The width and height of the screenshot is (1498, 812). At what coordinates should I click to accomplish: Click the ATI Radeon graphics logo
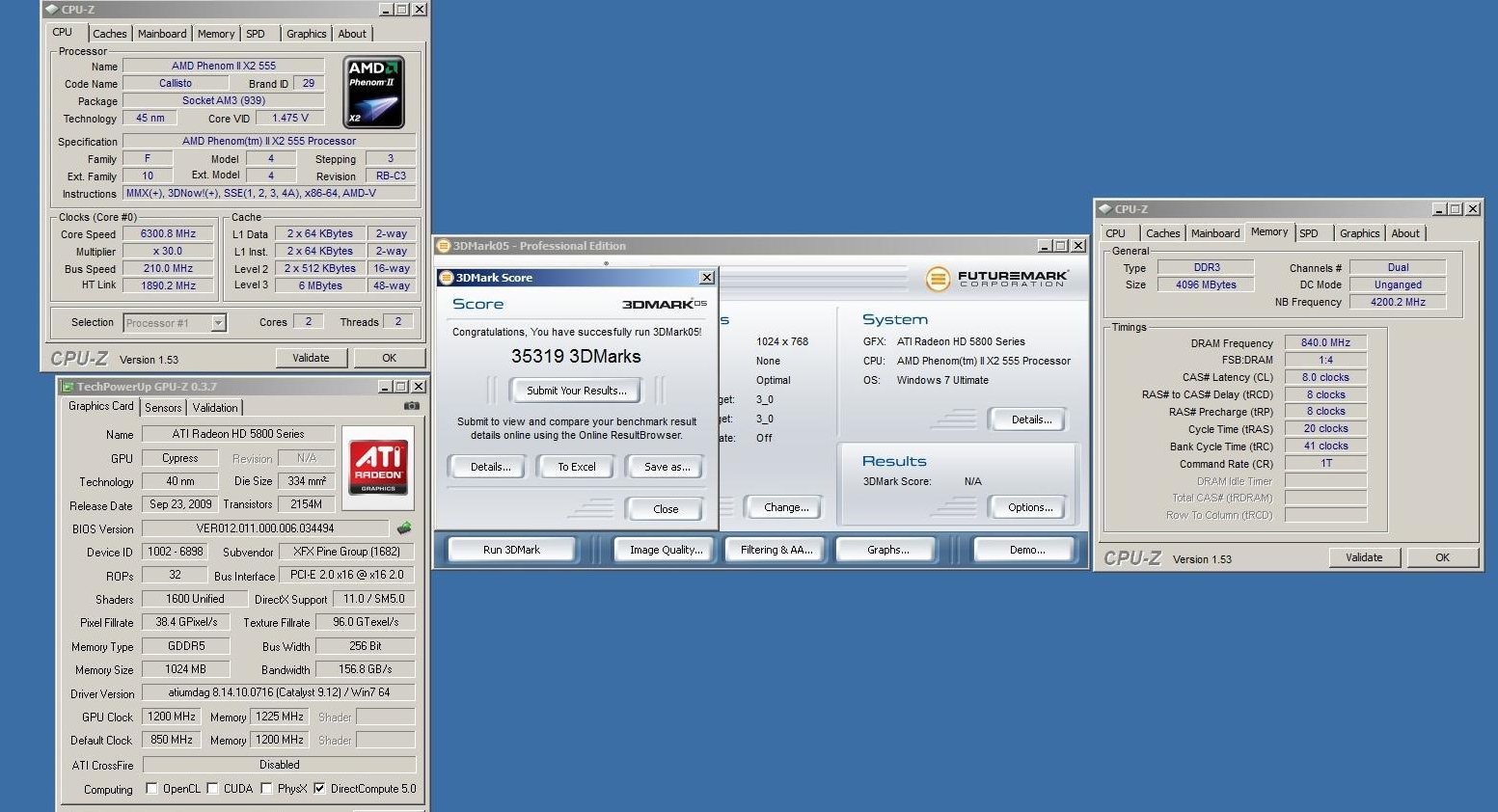tap(378, 467)
